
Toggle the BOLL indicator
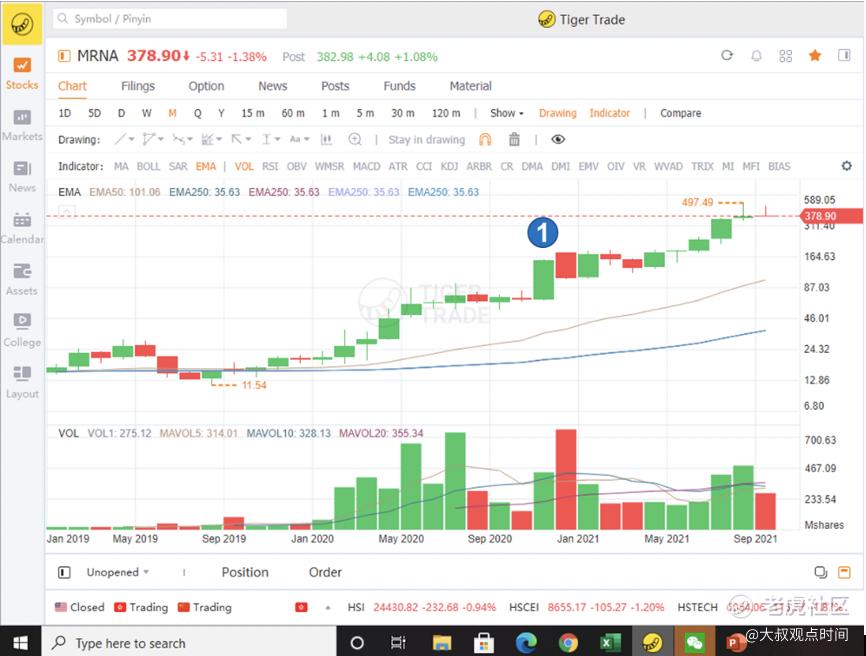[x=148, y=166]
